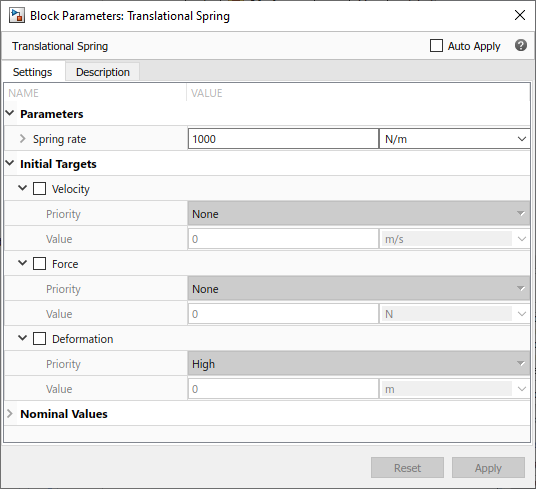The height and width of the screenshot is (489, 536).
Task: Expand the Spring rate row chevron
Action: pos(23,139)
